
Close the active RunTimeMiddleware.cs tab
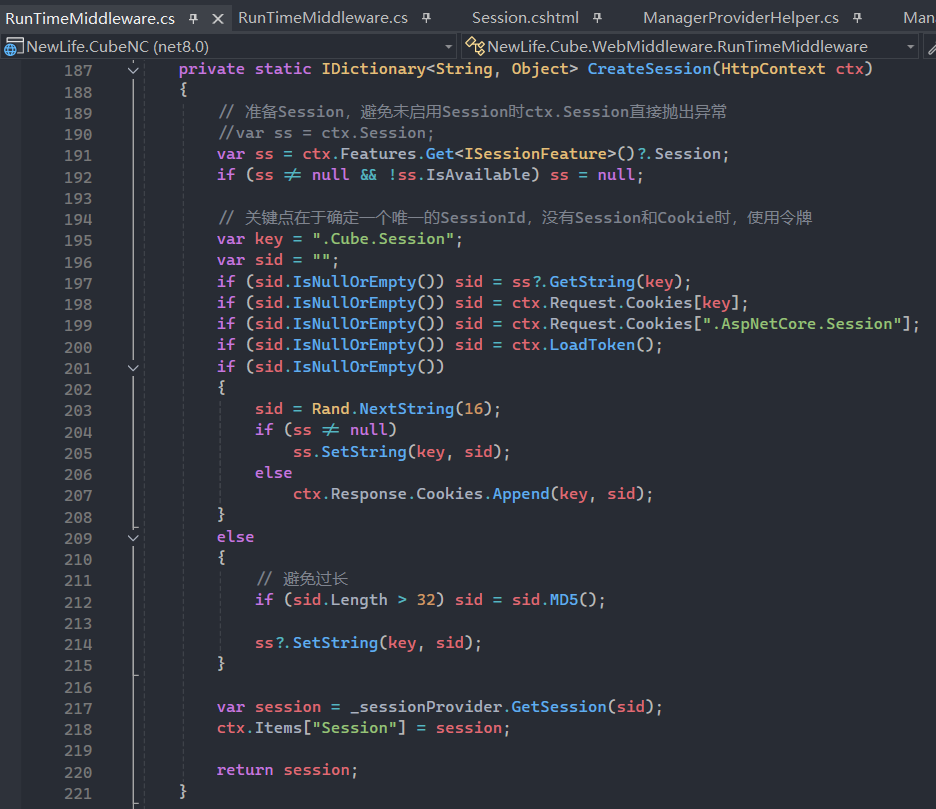[x=218, y=18]
